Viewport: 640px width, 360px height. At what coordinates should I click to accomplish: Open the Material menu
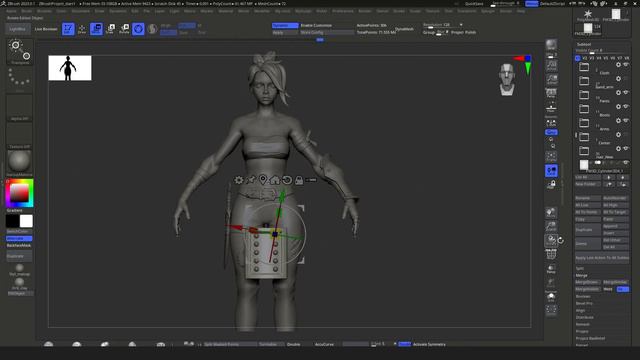225,11
